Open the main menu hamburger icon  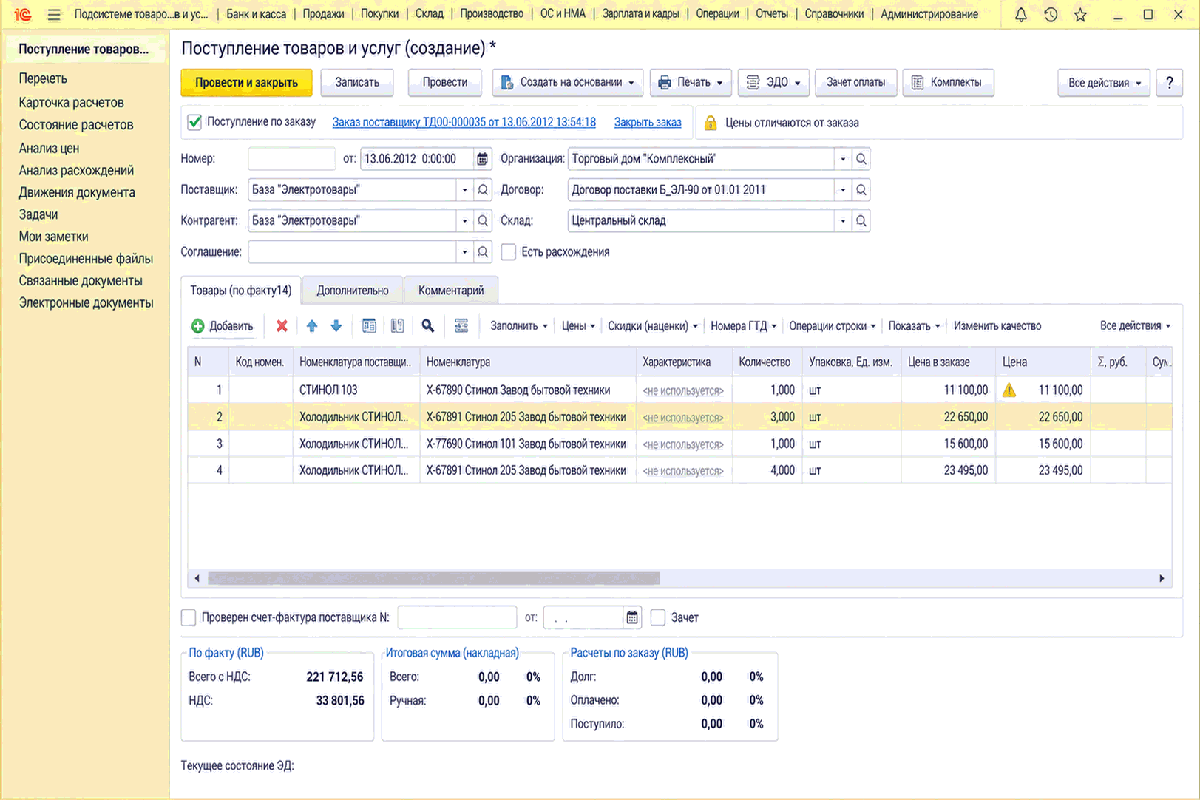pyautogui.click(x=54, y=15)
